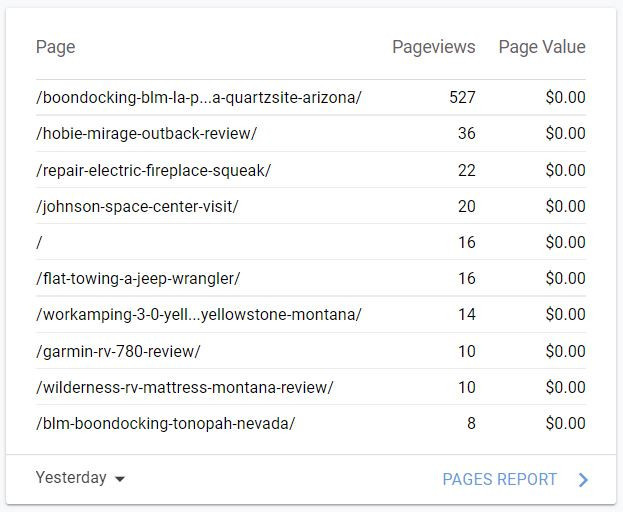
Task: Click the /johnson-space-center-visit/ page link
Action: pos(137,206)
